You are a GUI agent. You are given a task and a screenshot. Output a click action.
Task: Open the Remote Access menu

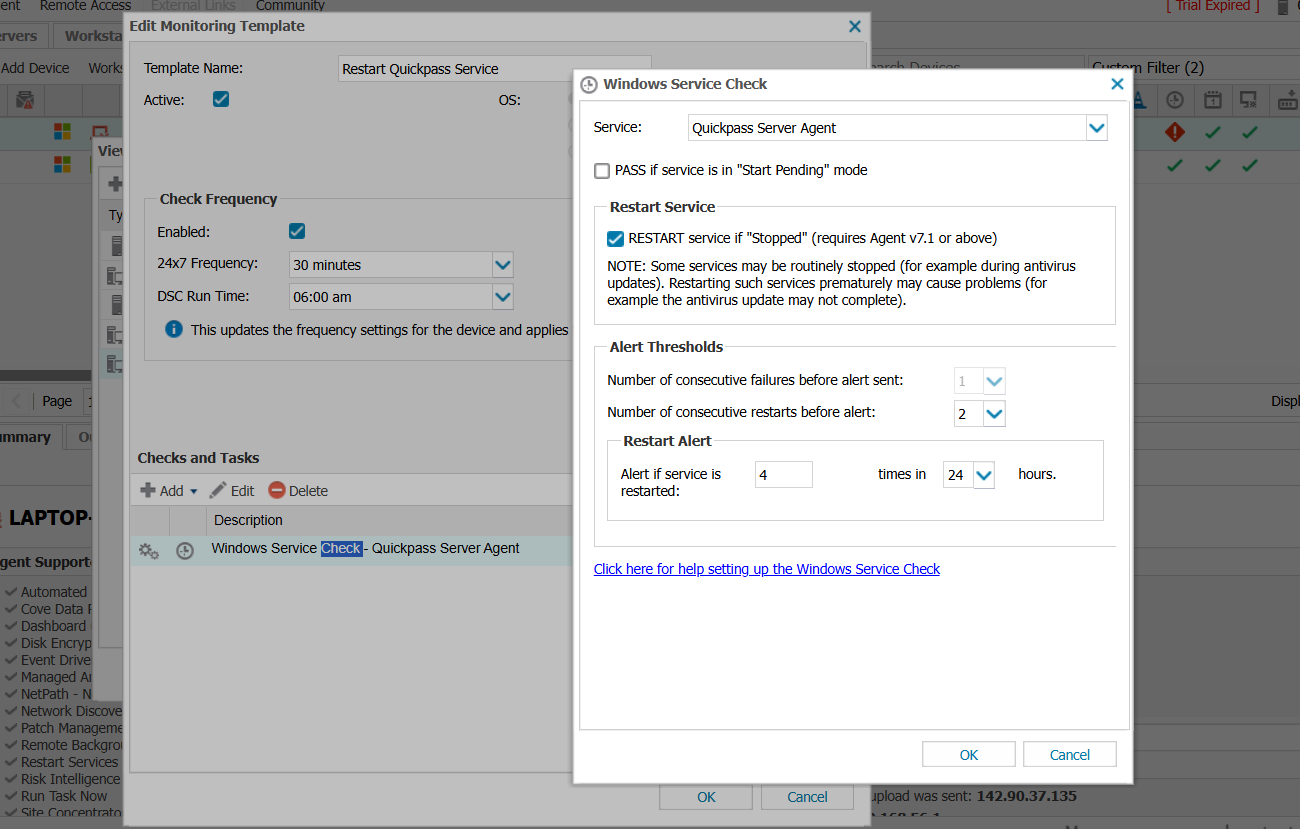[85, 6]
